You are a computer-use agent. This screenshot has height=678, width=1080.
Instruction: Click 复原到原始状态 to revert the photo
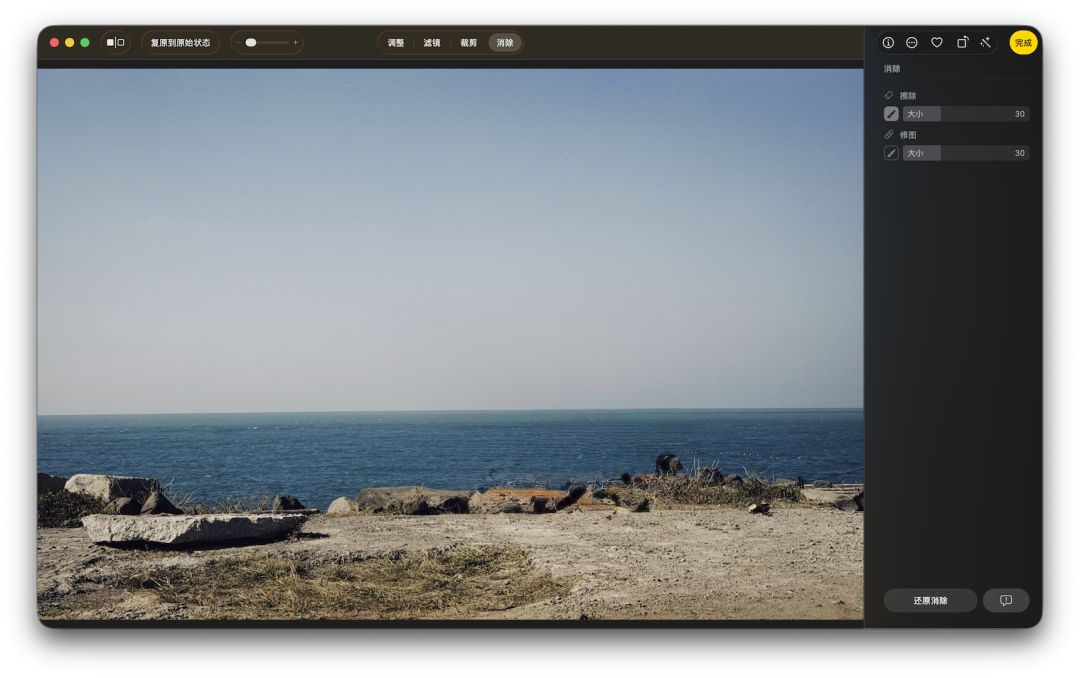pyautogui.click(x=180, y=43)
